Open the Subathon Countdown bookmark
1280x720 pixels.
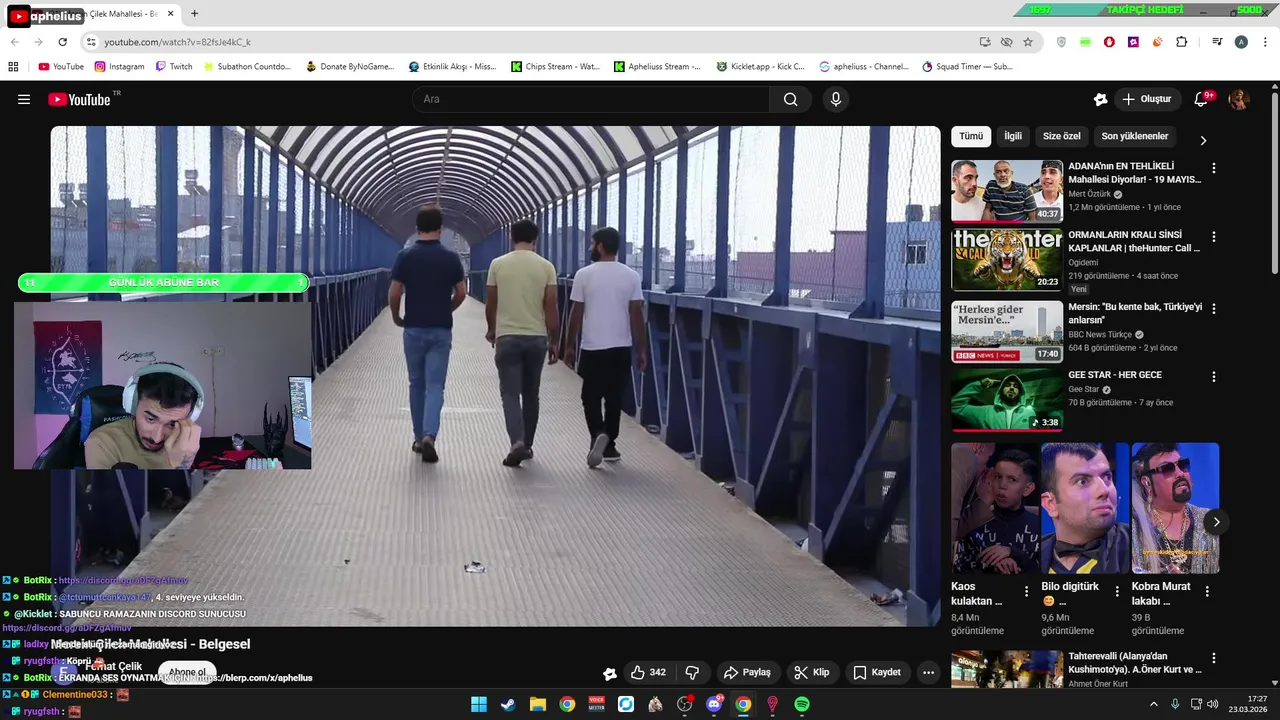(247, 67)
